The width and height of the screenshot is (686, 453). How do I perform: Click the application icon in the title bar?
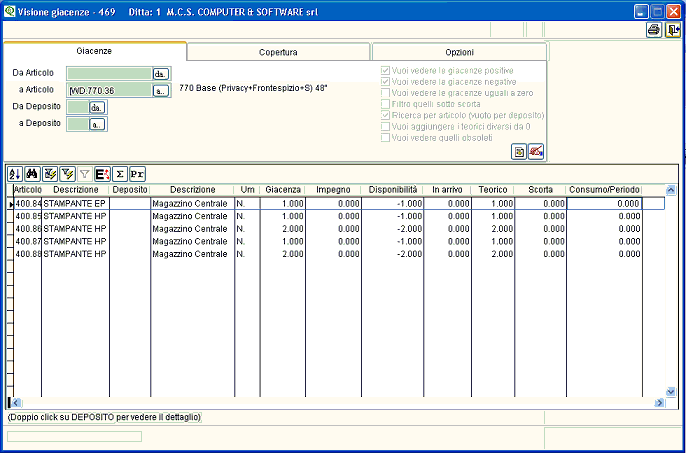coord(9,11)
